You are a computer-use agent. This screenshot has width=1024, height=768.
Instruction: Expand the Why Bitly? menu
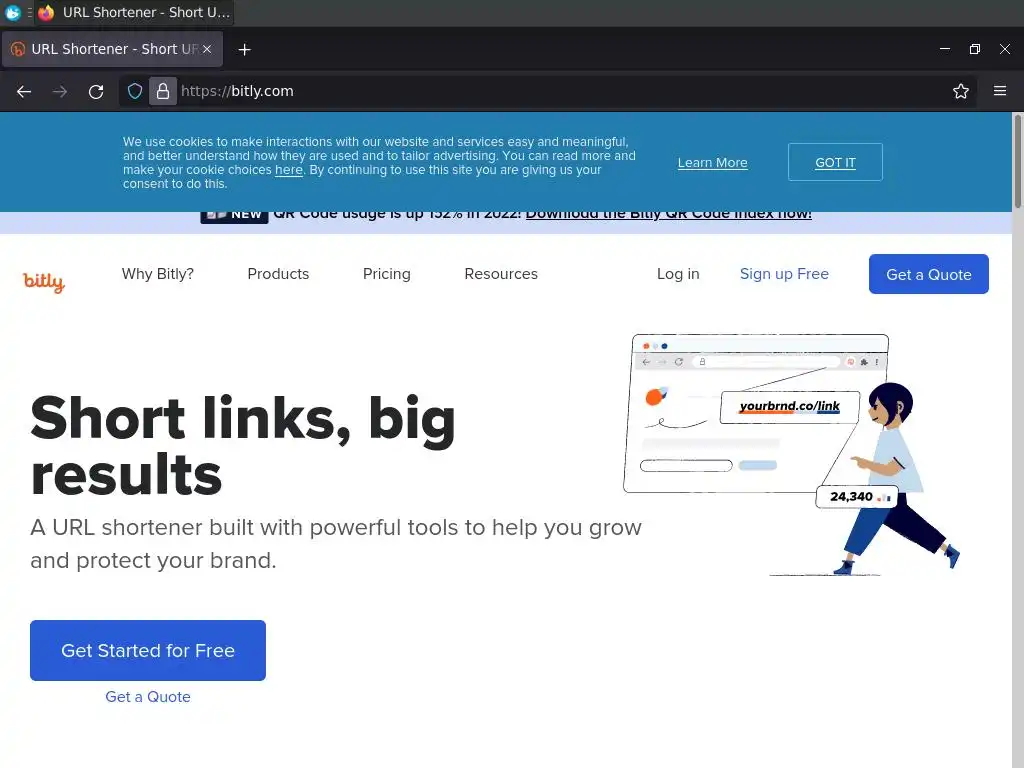157,274
